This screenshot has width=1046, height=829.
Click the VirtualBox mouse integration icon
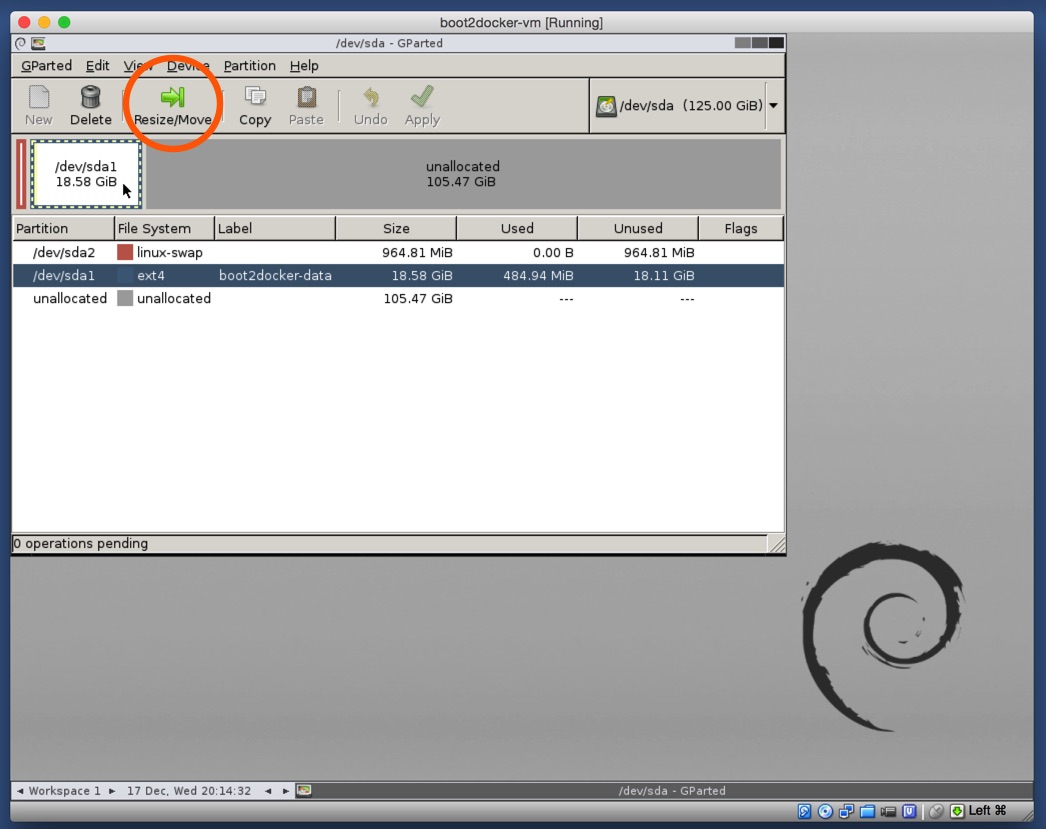(x=937, y=811)
